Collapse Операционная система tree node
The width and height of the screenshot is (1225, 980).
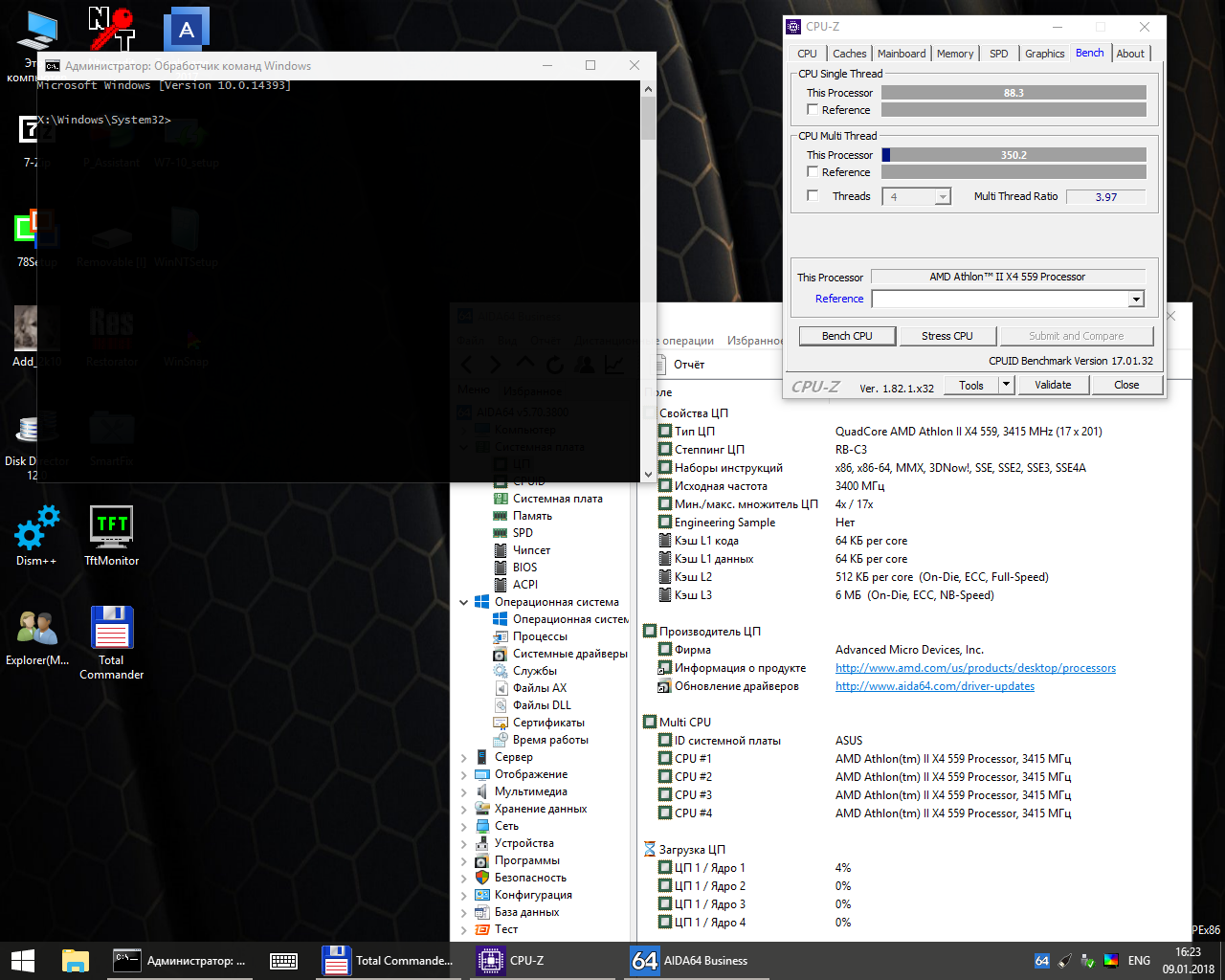pyautogui.click(x=464, y=602)
